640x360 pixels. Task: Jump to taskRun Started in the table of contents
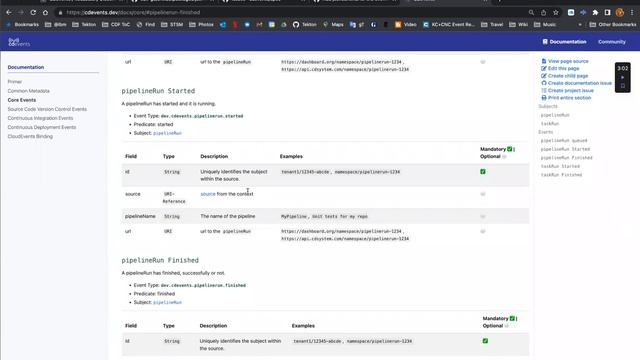tap(560, 166)
